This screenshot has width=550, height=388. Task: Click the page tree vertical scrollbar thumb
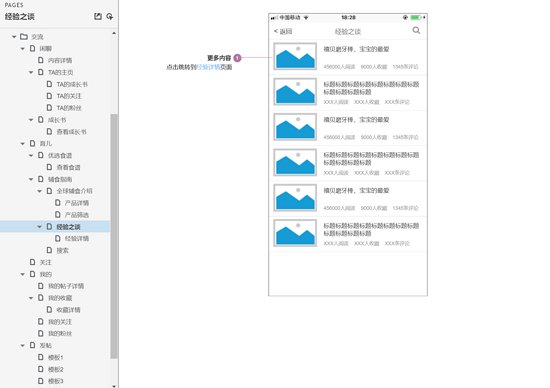pos(114,236)
